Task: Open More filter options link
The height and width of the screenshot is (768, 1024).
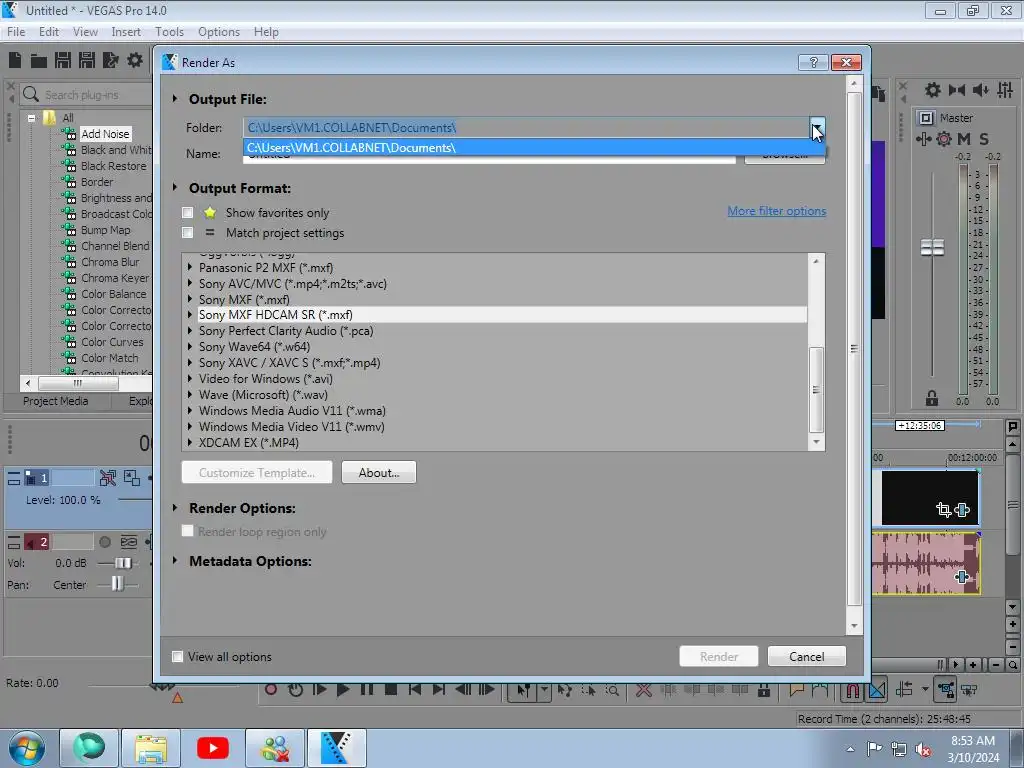Action: (x=776, y=211)
